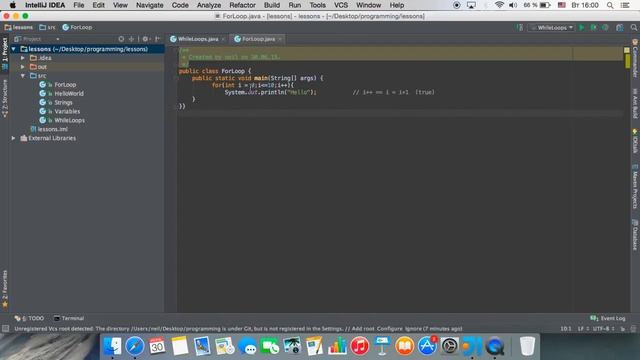Toggle the Commander tool window
Screen dimensions: 640x360
click(635, 58)
